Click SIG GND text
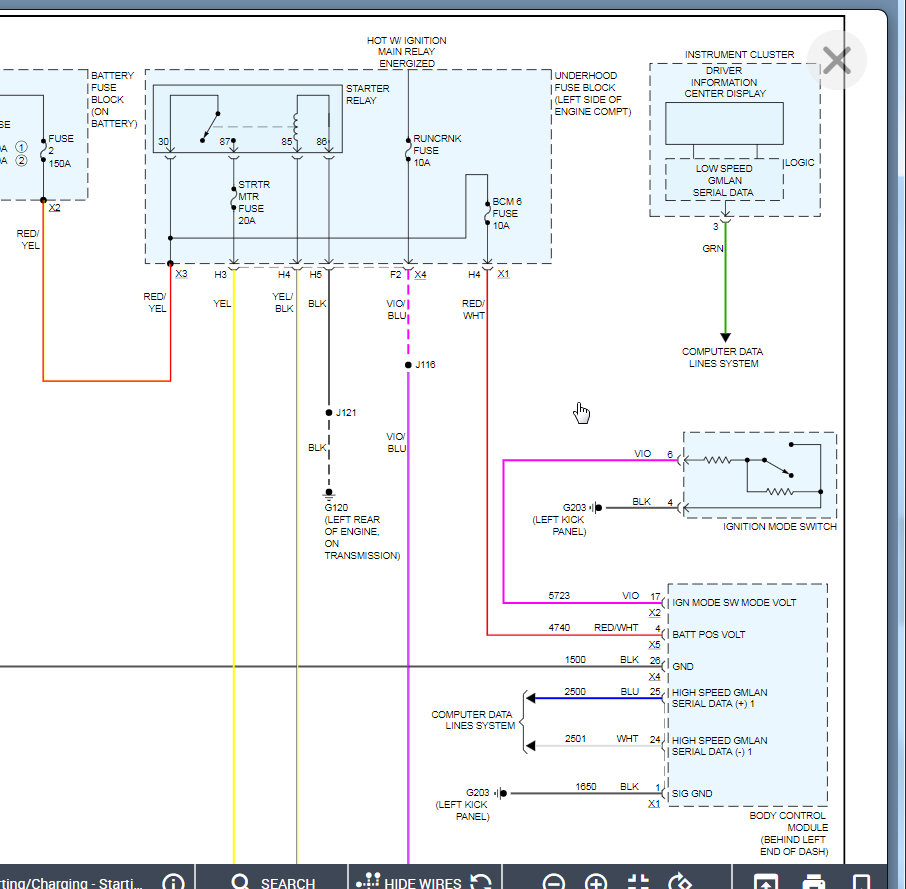906x889 pixels. pyautogui.click(x=692, y=793)
